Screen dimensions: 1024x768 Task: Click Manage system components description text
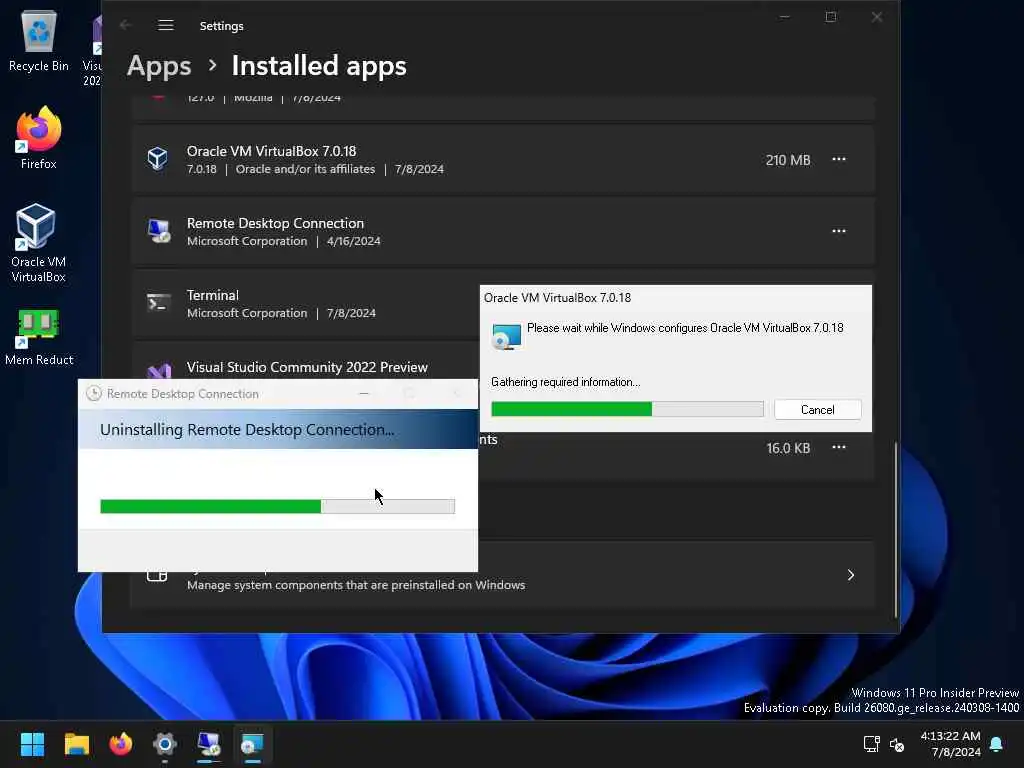click(356, 584)
